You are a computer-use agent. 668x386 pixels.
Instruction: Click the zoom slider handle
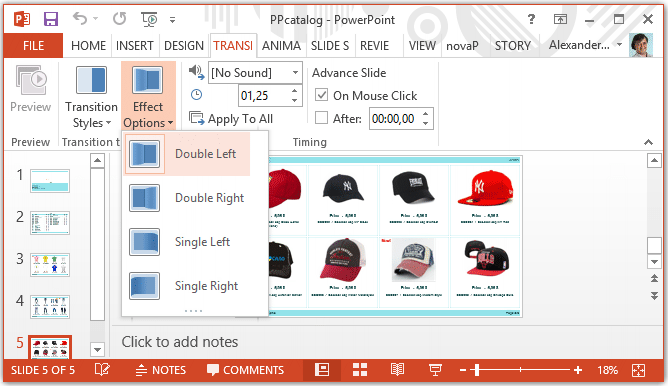tap(477, 370)
